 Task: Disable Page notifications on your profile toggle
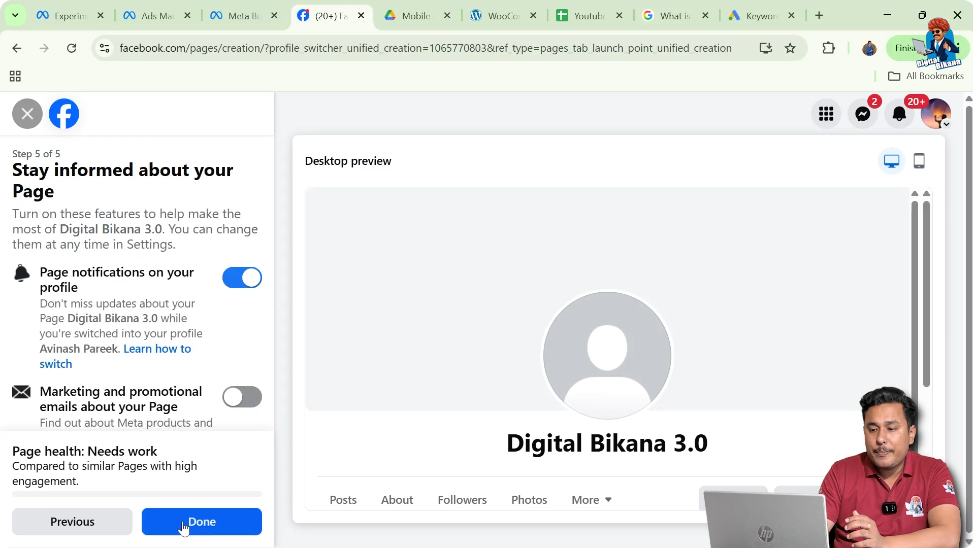[x=242, y=277]
